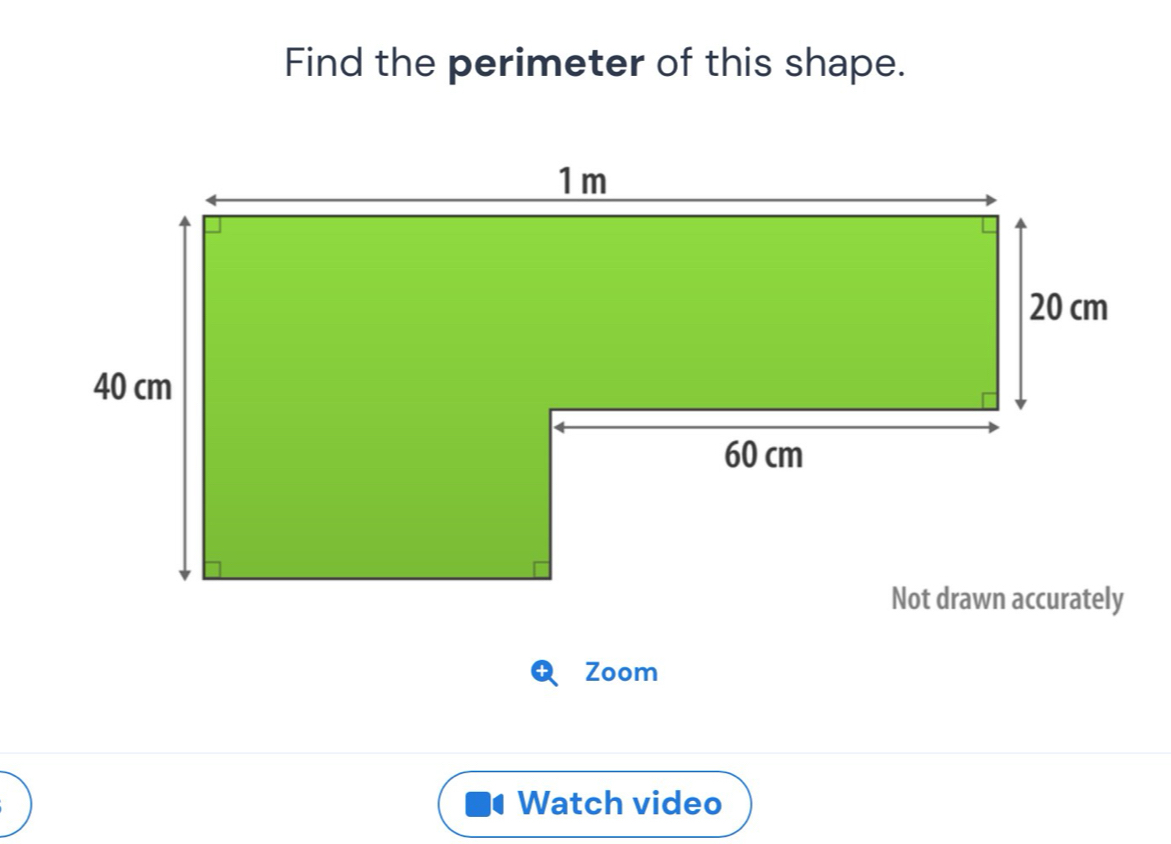Click the partially visible button at left edge
Viewport: 1171px width, 844px height.
click(14, 803)
